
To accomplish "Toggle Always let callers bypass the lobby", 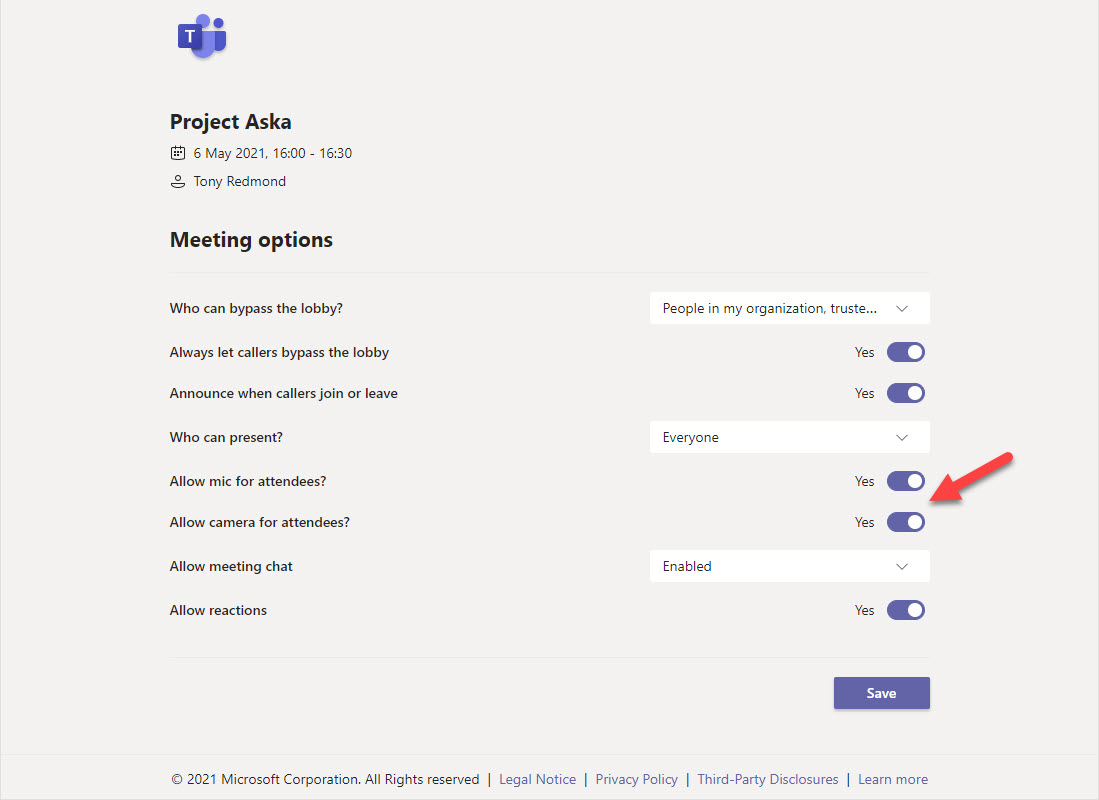I will pyautogui.click(x=906, y=352).
